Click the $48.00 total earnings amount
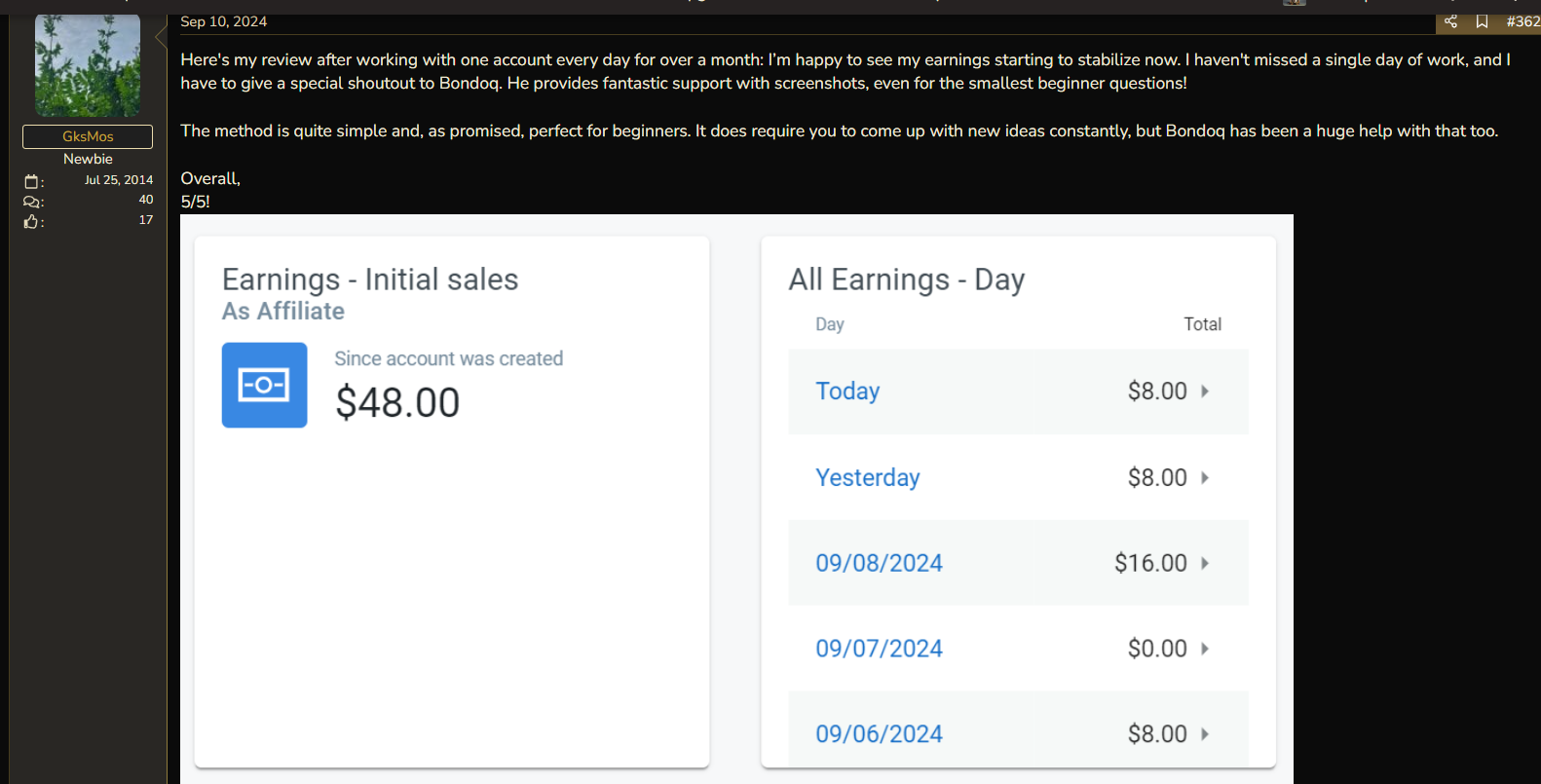Screen dimensions: 1541x784 coord(397,402)
